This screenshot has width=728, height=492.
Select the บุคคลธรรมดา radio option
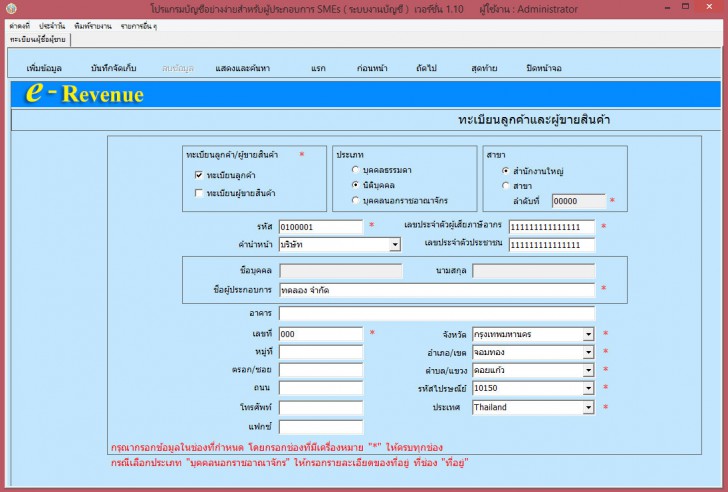tap(355, 170)
